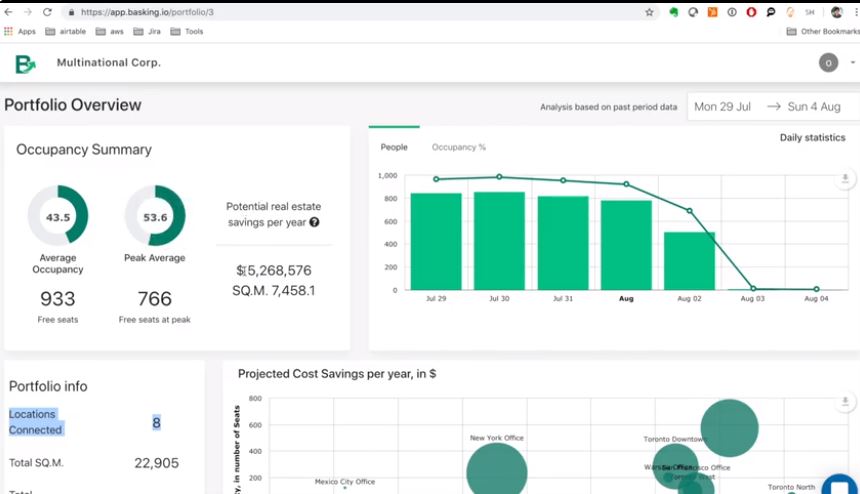Click the Jul 31 bar in chart
This screenshot has height=494, width=860.
(563, 243)
